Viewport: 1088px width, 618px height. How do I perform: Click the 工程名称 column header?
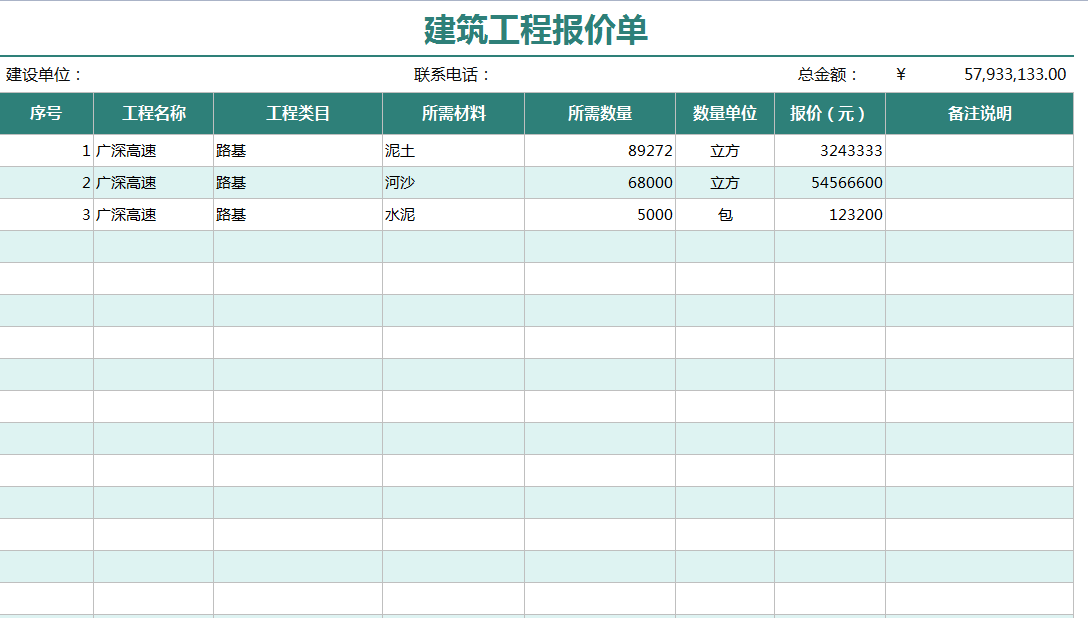coord(150,113)
